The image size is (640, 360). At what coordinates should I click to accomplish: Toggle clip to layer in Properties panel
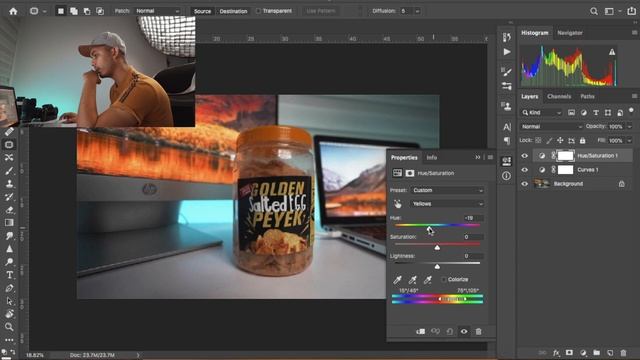(x=421, y=331)
